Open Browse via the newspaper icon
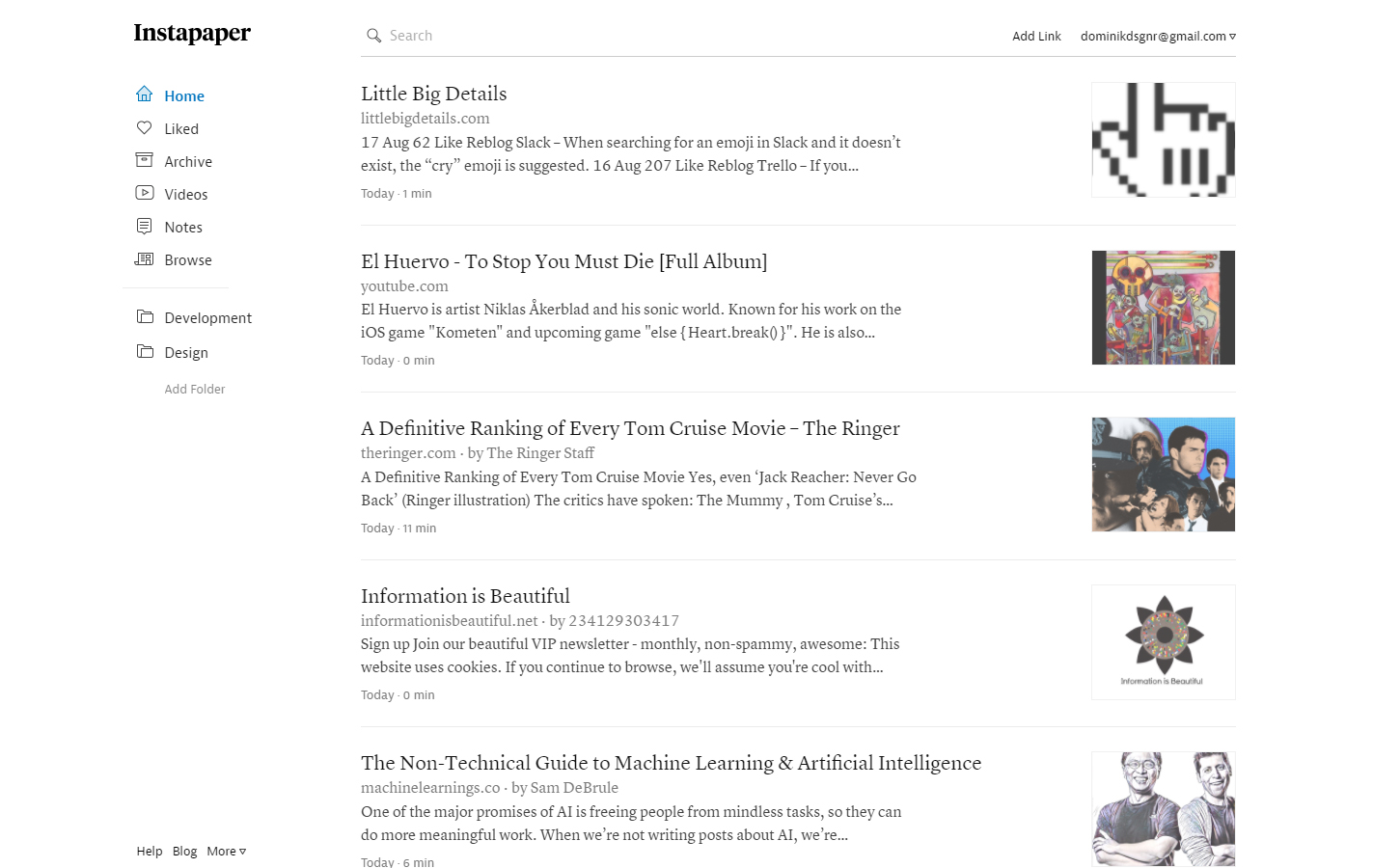 point(144,258)
